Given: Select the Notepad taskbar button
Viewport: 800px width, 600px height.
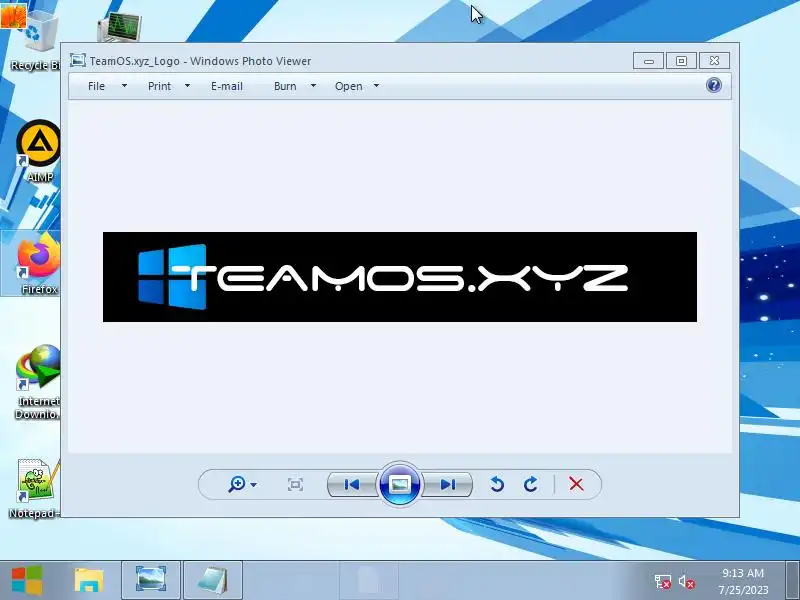Looking at the screenshot, I should pyautogui.click(x=213, y=580).
